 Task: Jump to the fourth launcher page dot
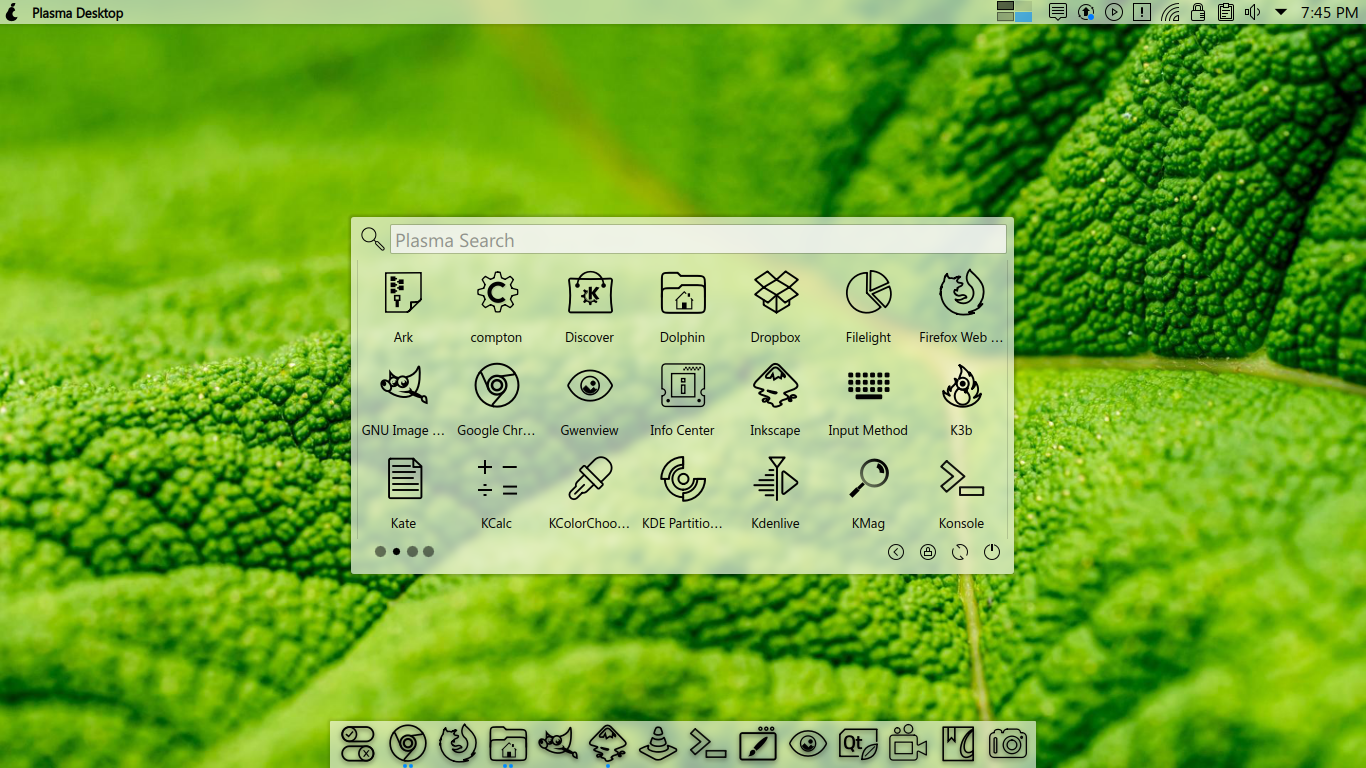(x=428, y=551)
